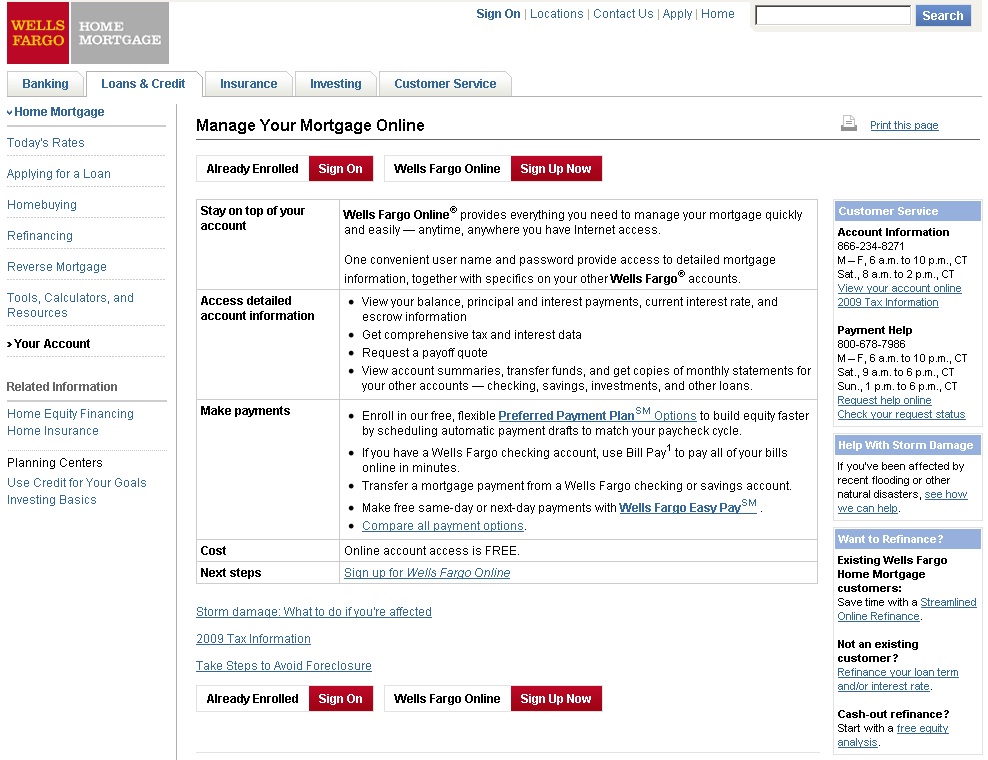Open the Customer Service tab

coord(445,84)
